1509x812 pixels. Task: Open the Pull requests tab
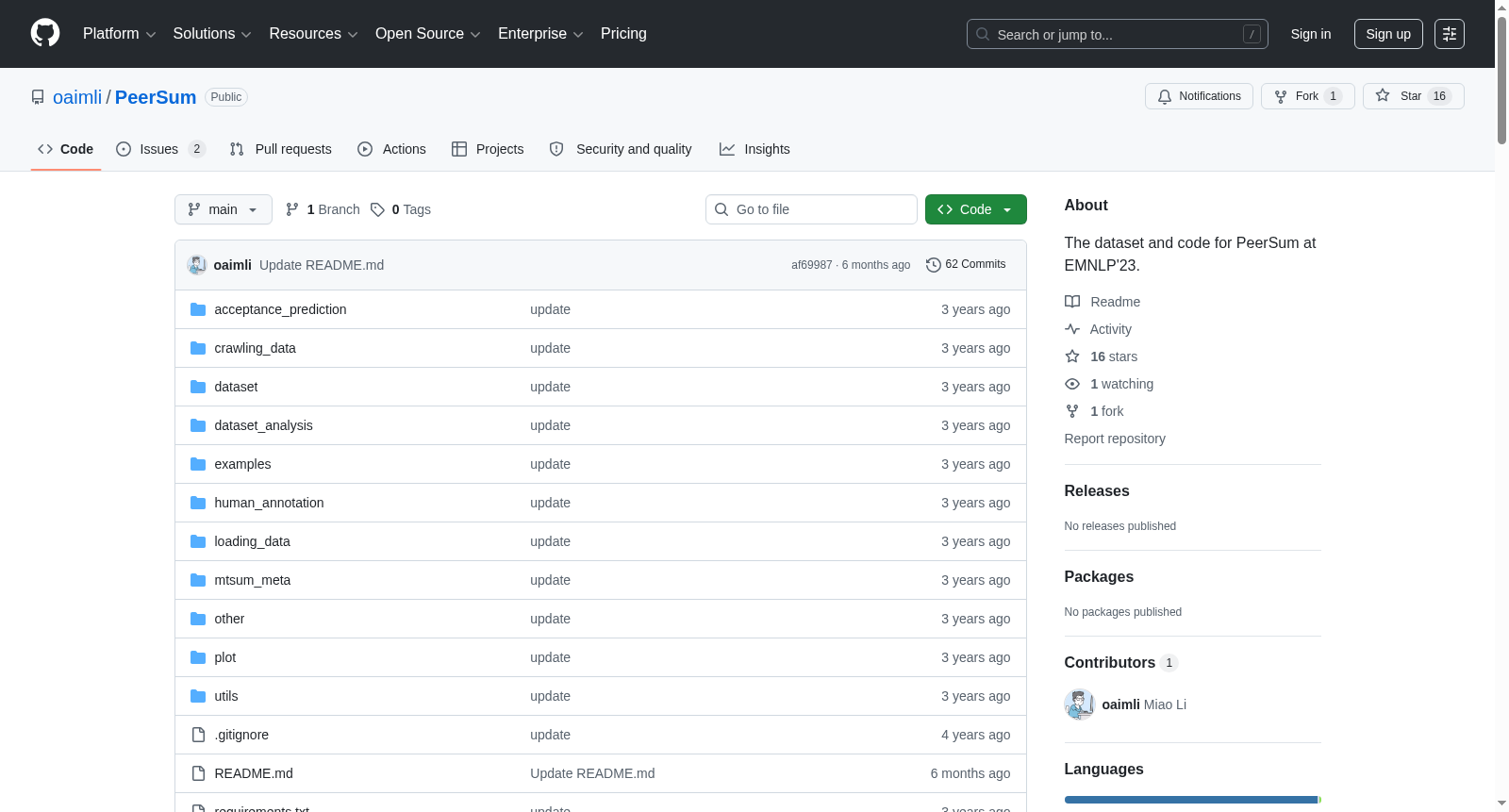(281, 149)
